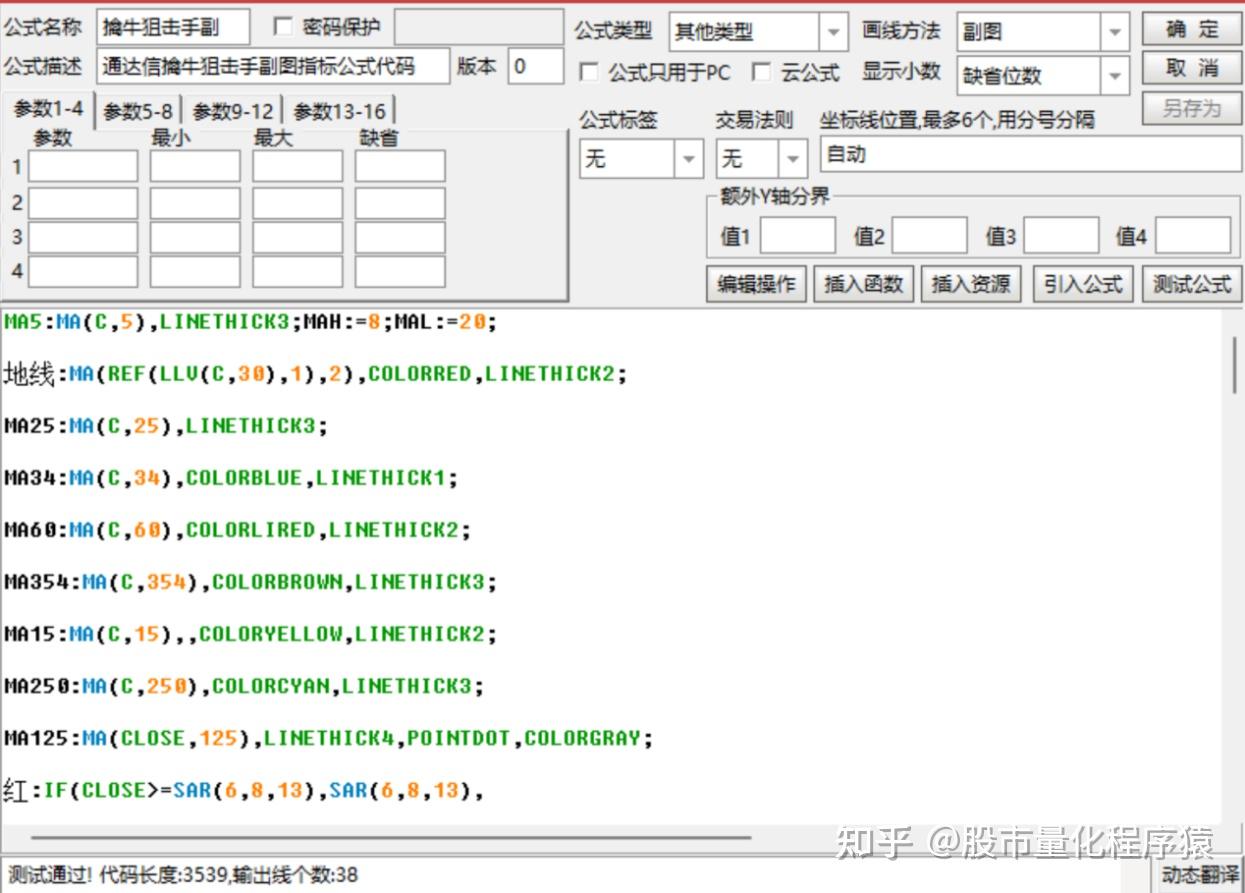This screenshot has height=893, width=1245.
Task: Click row 4 参数 name field
Action: (x=83, y=271)
